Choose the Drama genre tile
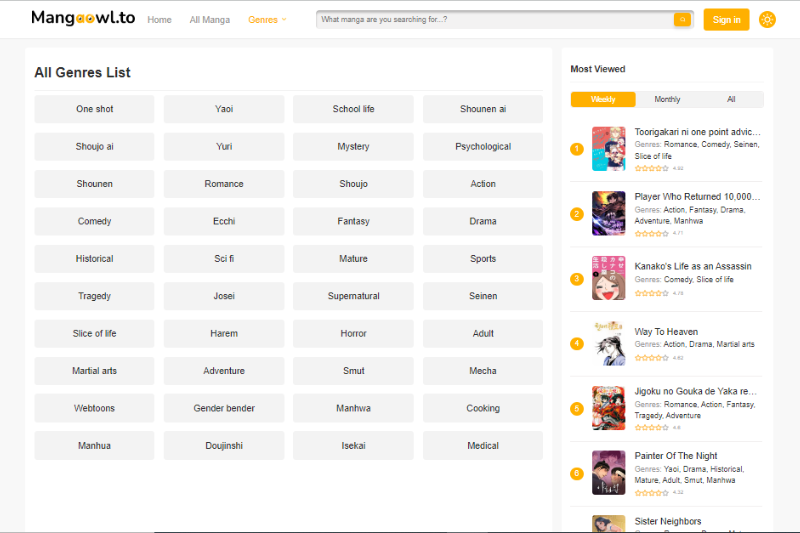Screen dimensions: 800x533 point(483,221)
